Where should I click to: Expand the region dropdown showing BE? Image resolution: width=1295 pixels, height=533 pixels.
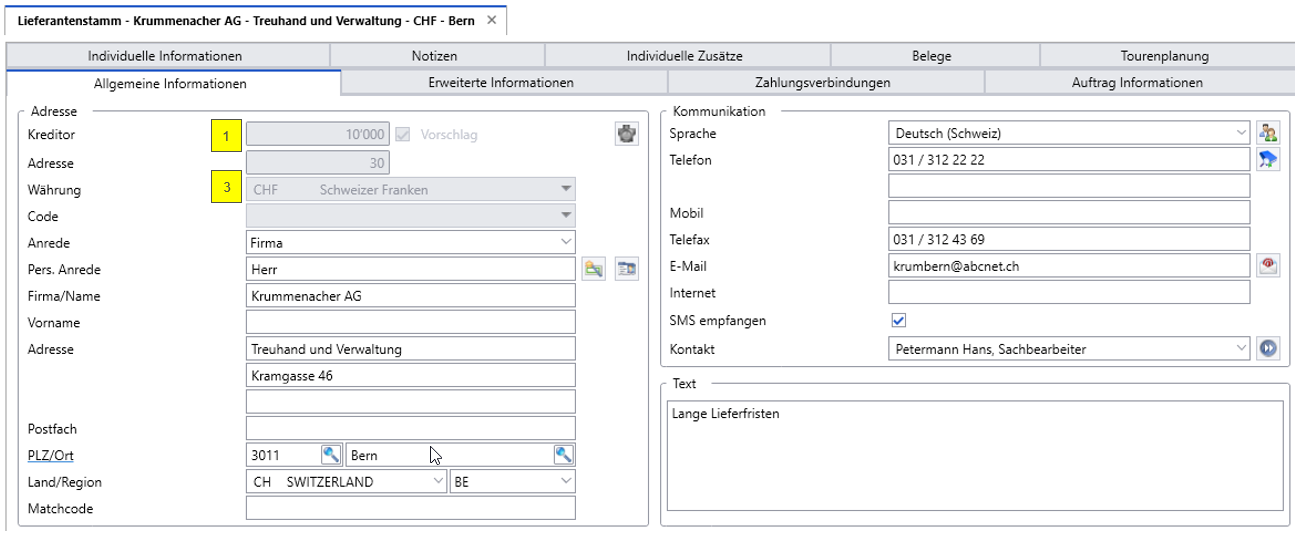tap(513, 482)
